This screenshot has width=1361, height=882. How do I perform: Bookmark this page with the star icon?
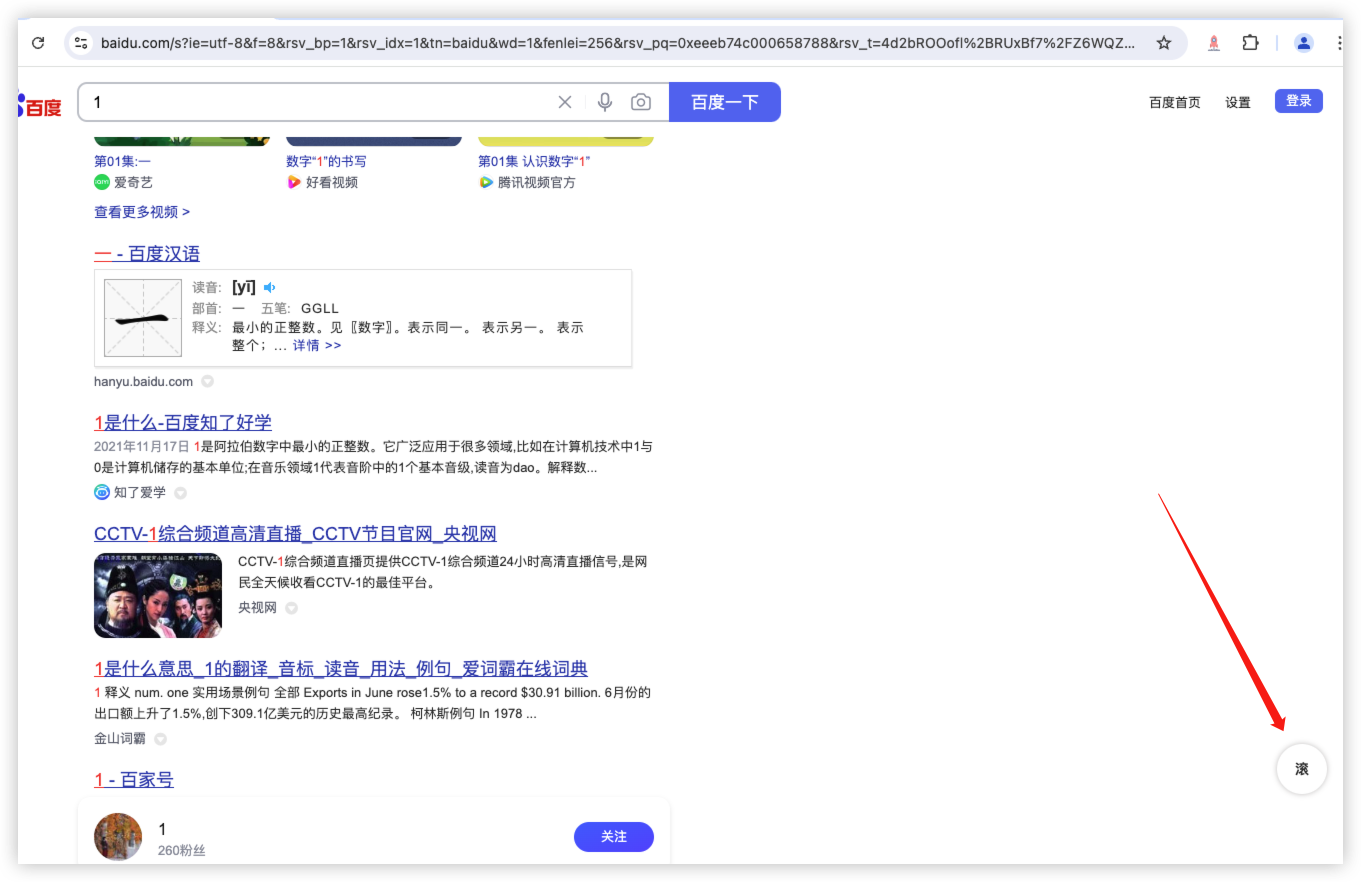pos(1164,43)
